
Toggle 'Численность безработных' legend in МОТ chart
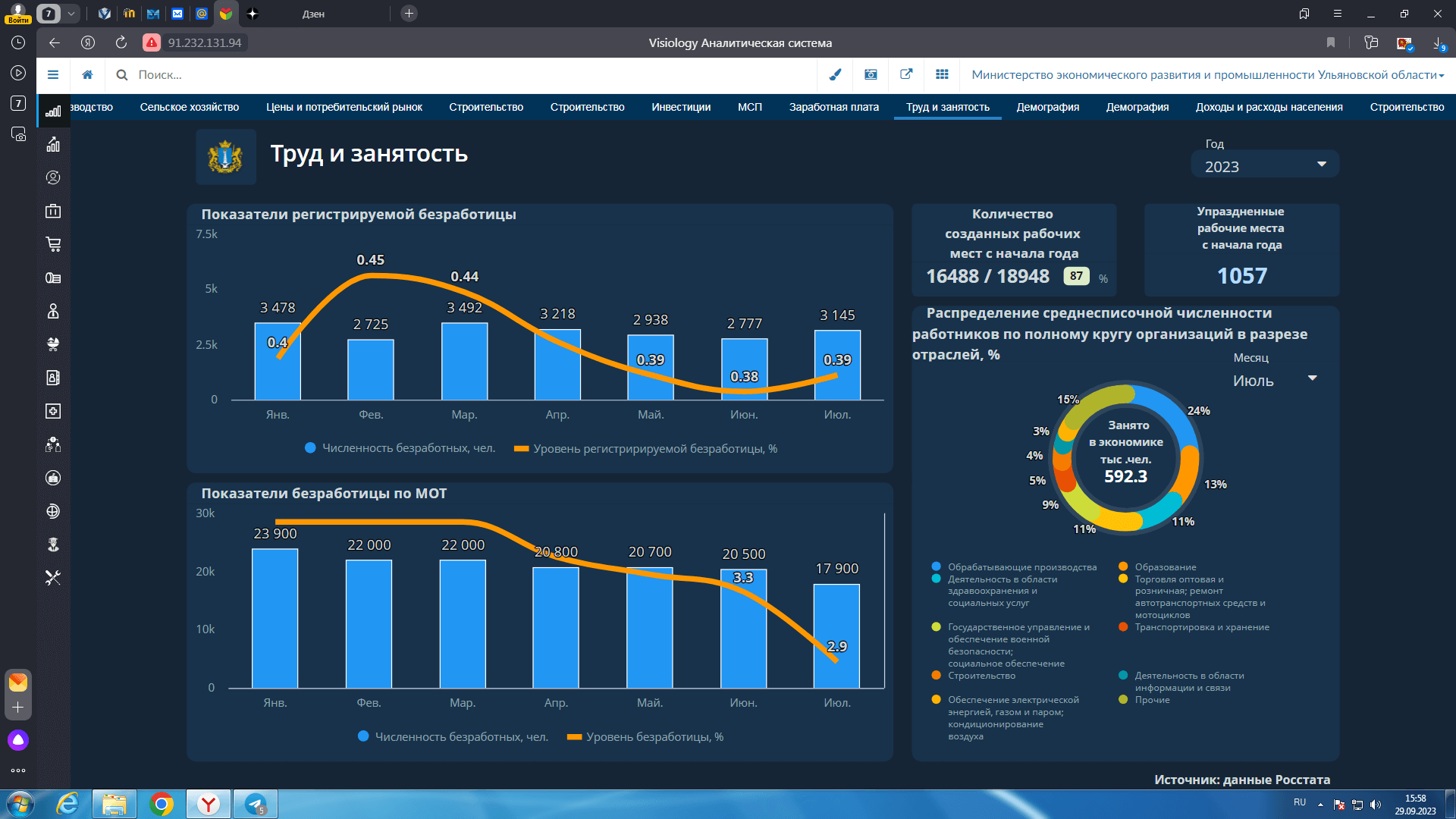tap(453, 737)
